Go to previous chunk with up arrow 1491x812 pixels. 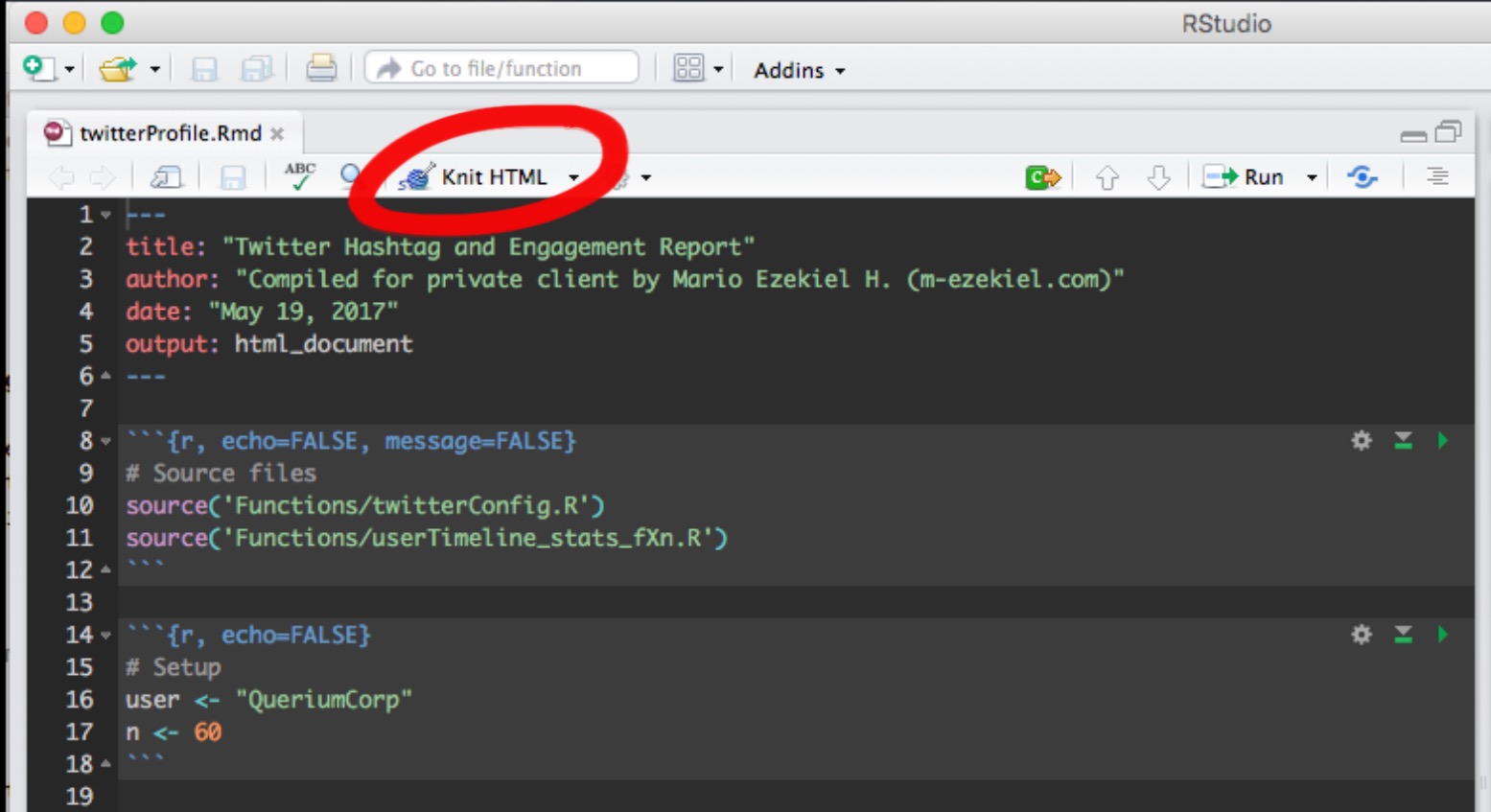(1107, 177)
